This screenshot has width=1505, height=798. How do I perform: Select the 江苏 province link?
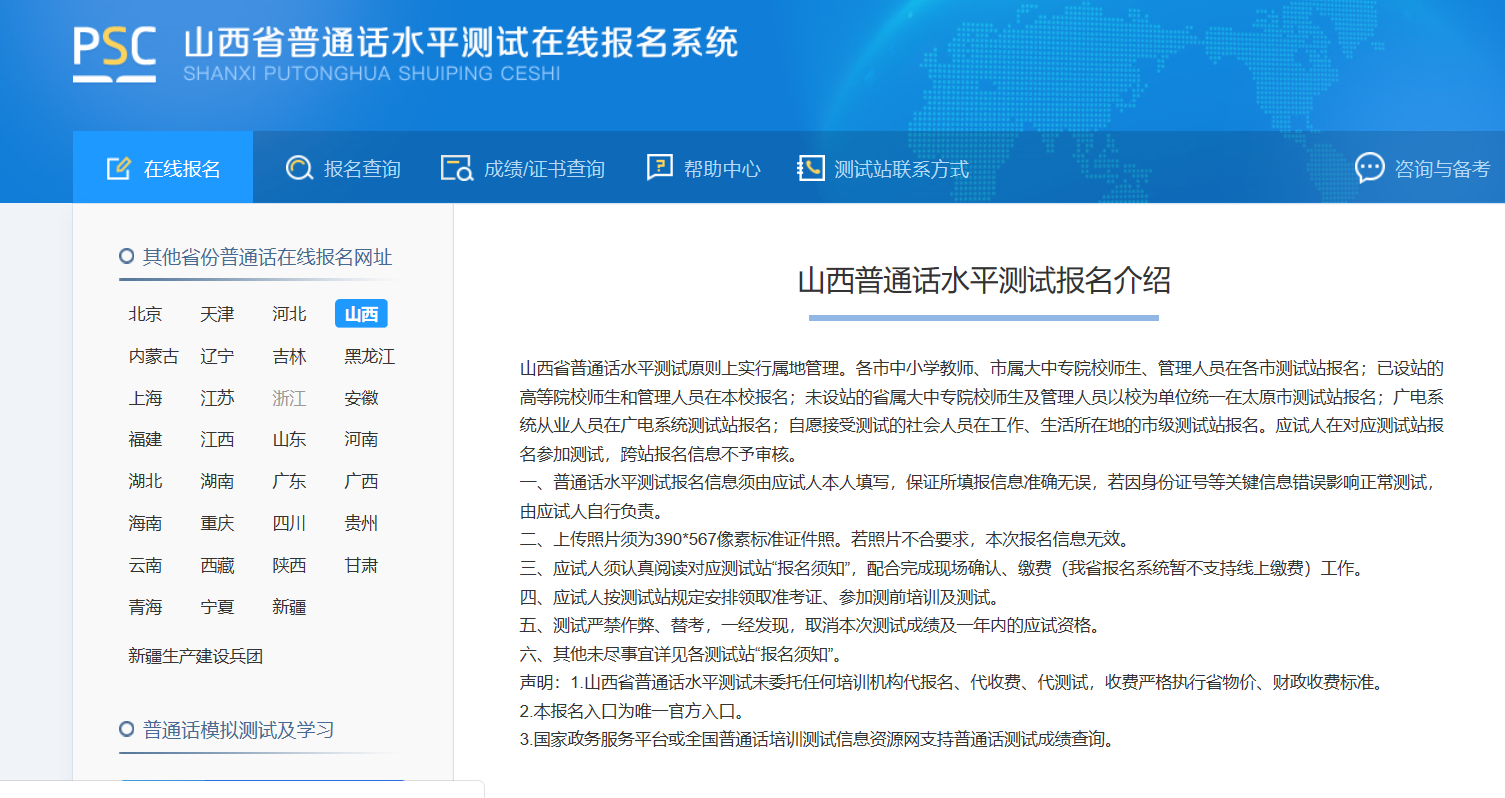[217, 398]
